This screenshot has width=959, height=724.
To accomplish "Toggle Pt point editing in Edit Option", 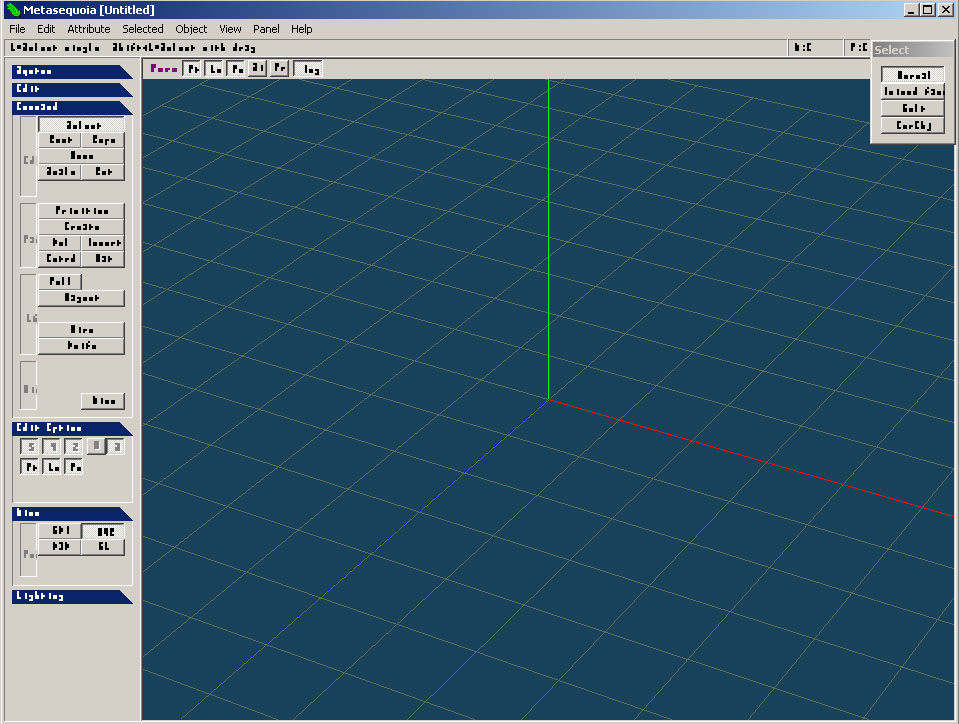I will point(31,467).
